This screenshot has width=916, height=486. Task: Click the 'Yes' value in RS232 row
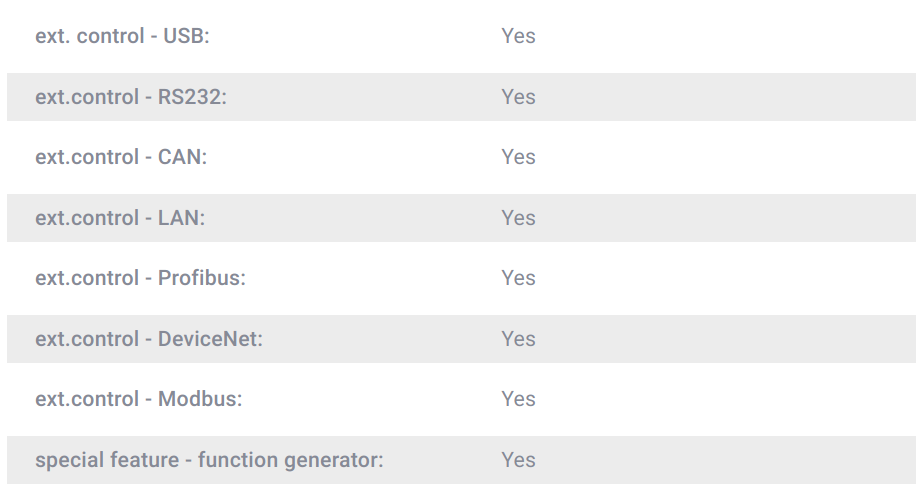click(518, 97)
